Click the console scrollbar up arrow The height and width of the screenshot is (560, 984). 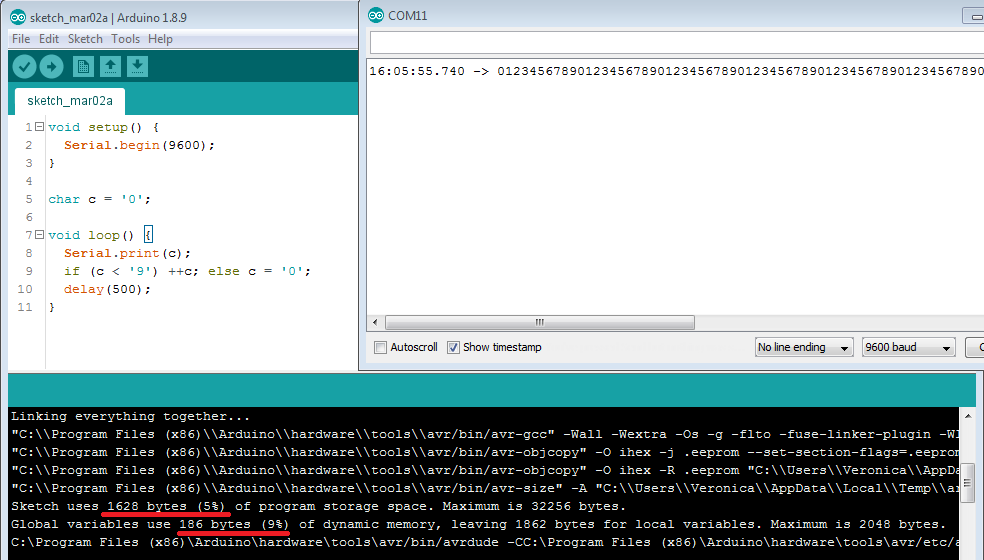click(968, 416)
